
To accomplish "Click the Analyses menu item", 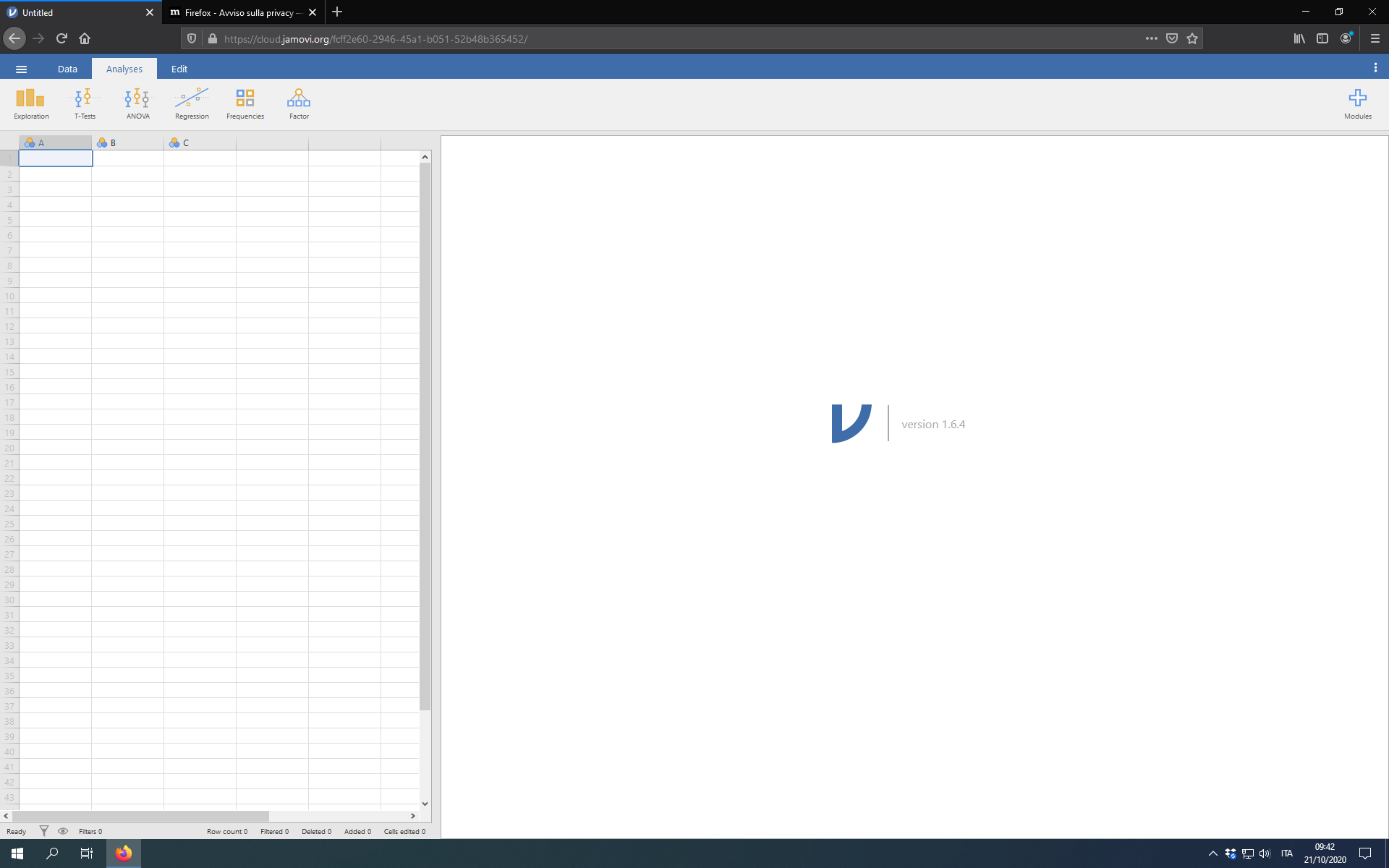I will 124,68.
